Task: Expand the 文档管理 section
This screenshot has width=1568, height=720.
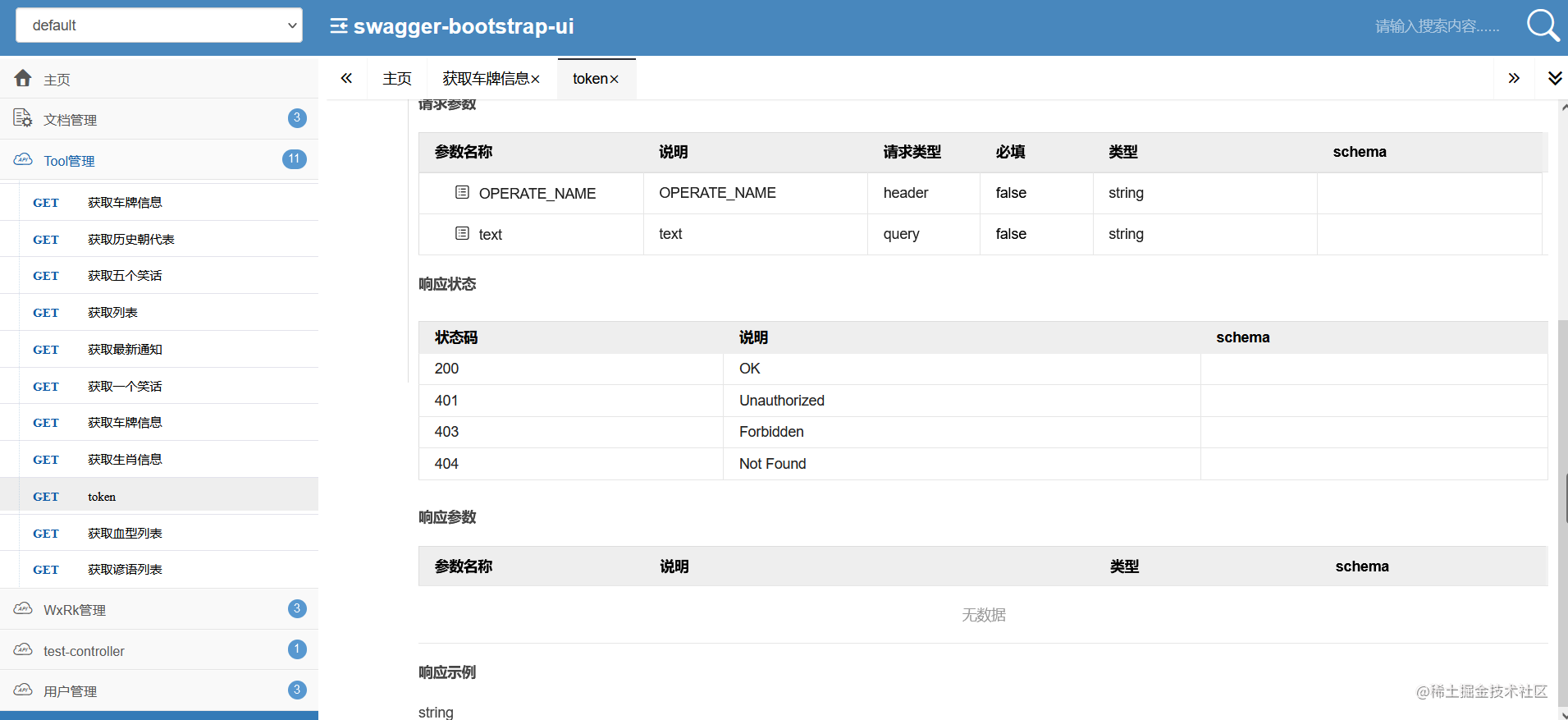Action: 159,119
